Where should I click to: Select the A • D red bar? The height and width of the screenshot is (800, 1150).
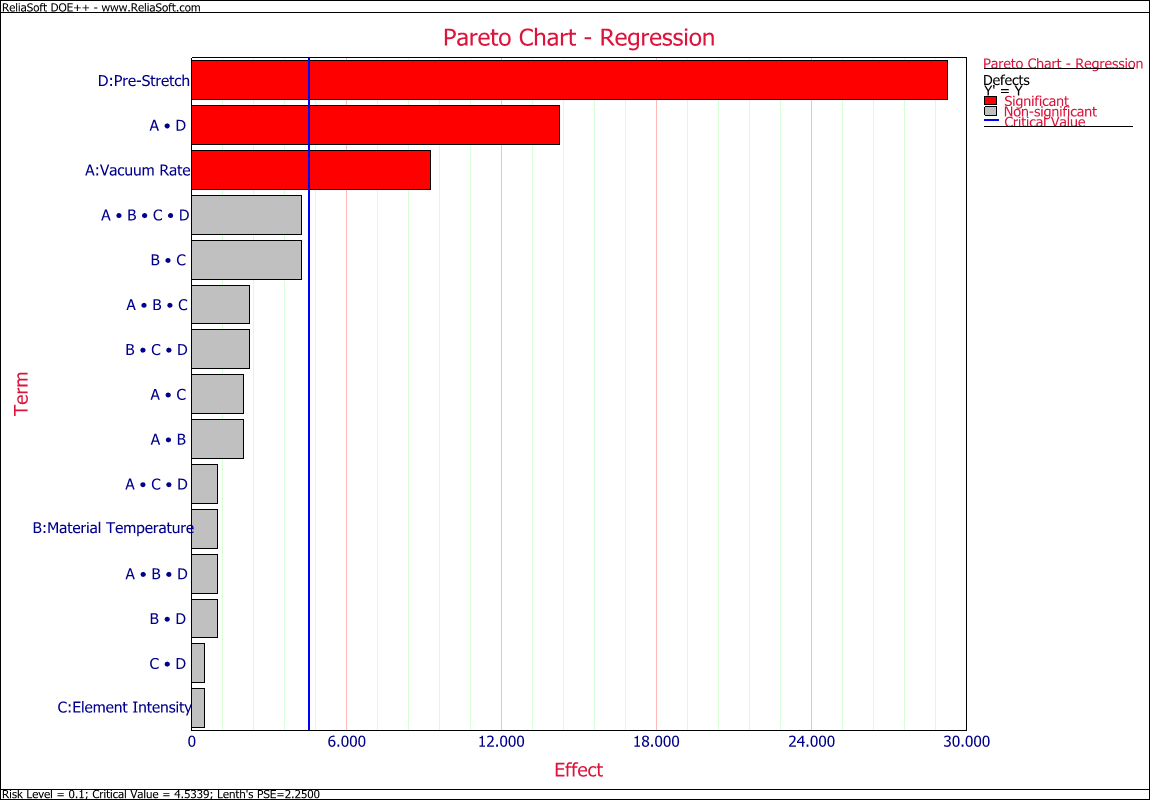coord(376,125)
